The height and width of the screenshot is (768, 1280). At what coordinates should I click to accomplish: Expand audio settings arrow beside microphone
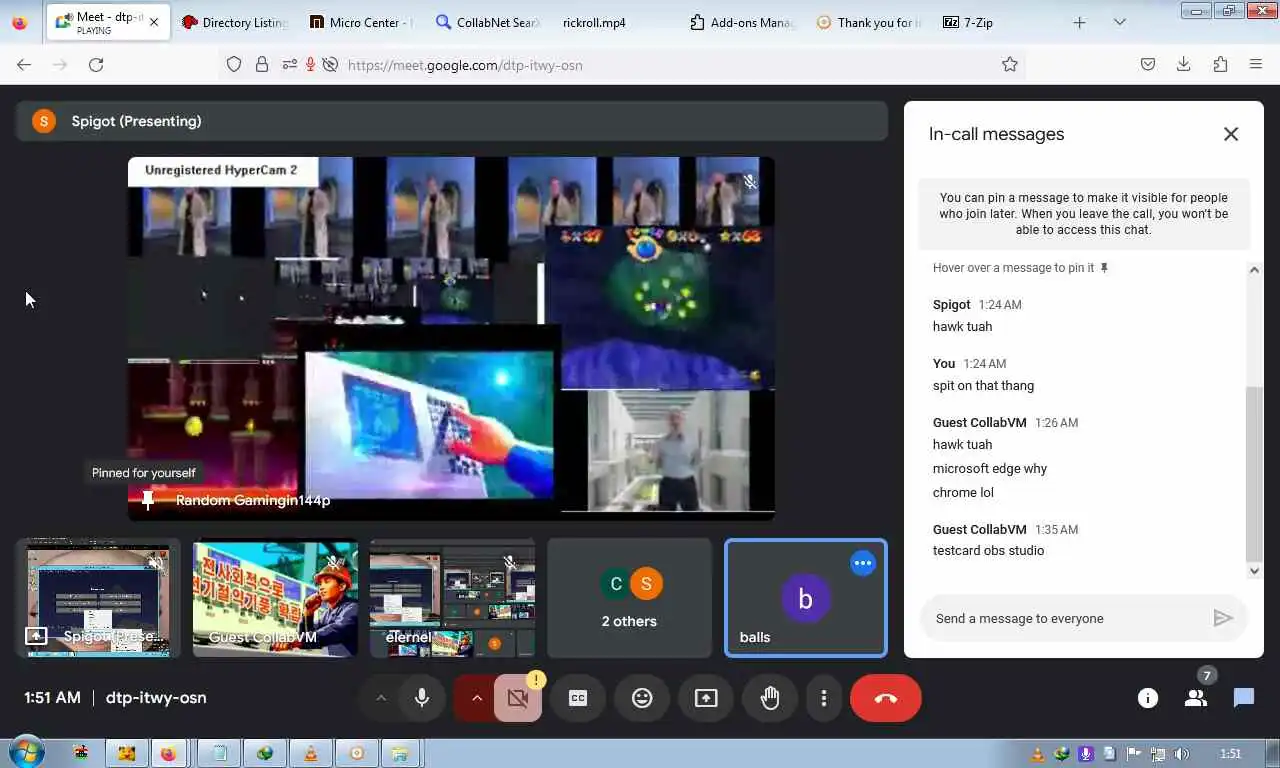pos(380,698)
